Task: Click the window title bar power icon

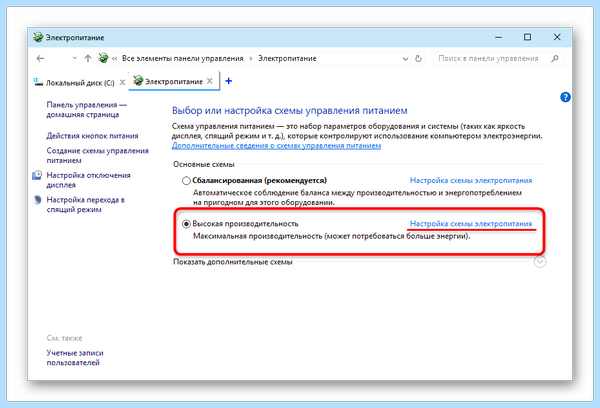Action: coord(38,38)
